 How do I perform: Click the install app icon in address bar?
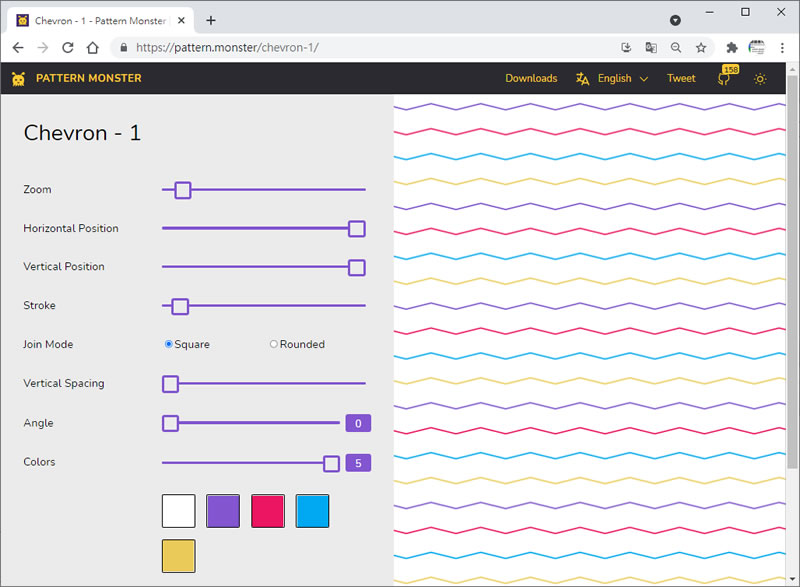pyautogui.click(x=626, y=47)
